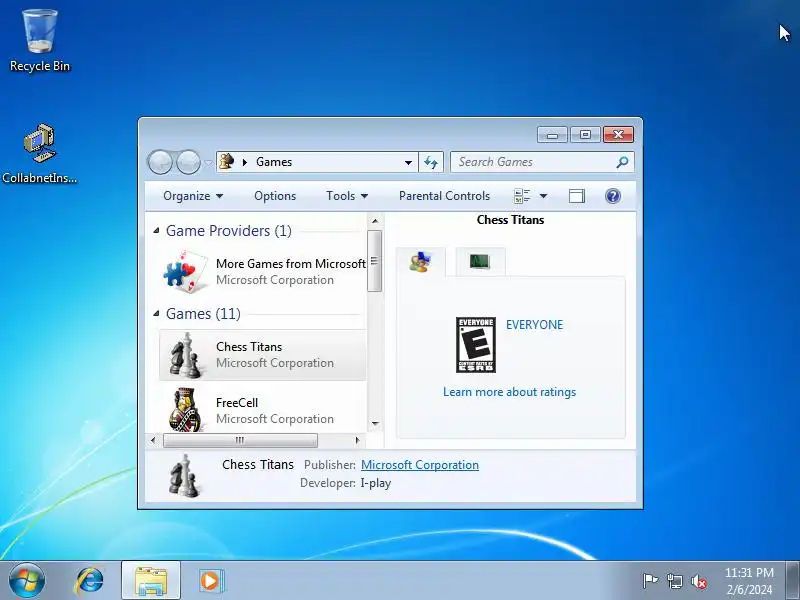Select the FreeCell list entry
The height and width of the screenshot is (600, 800).
[263, 410]
